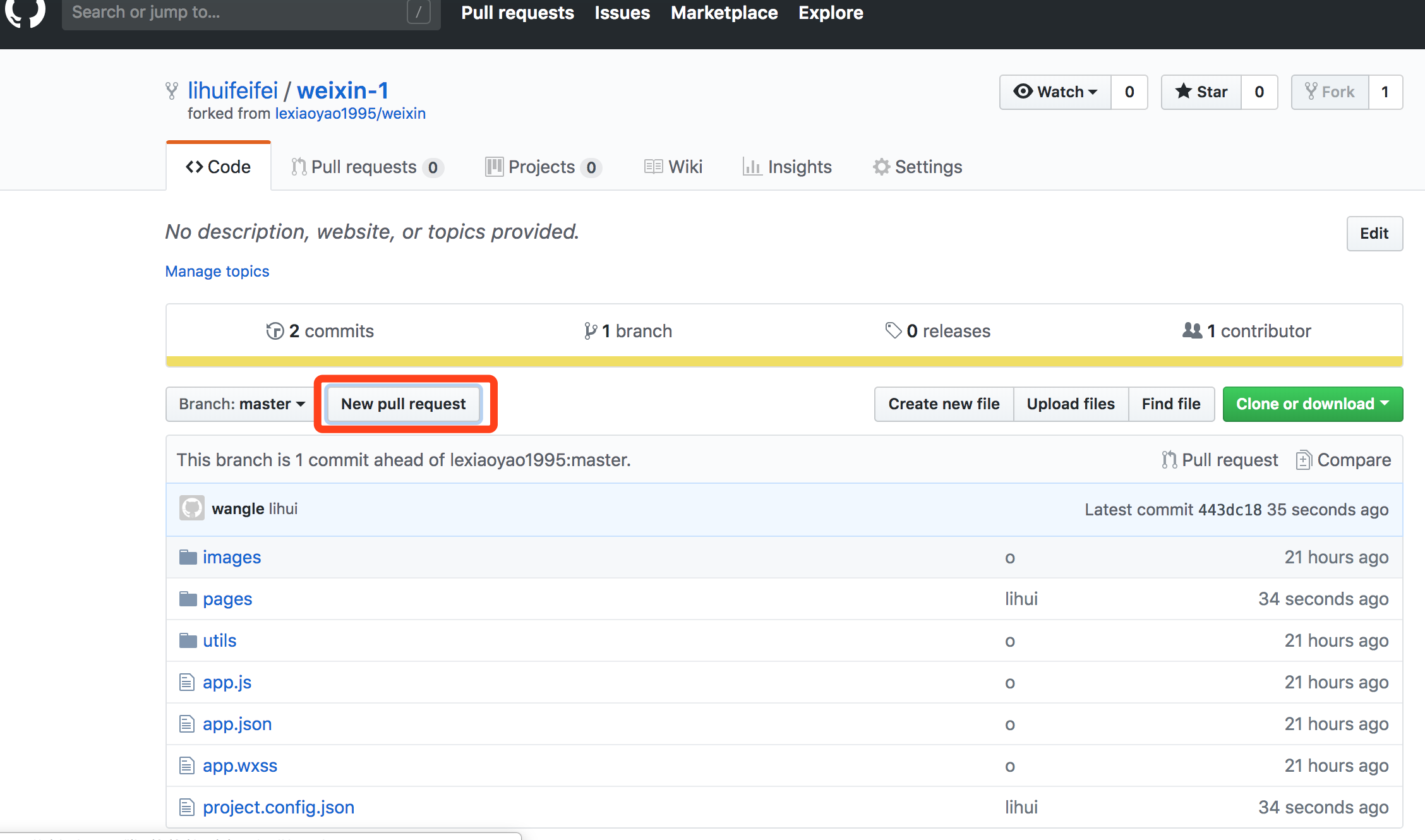Viewport: 1425px width, 840px height.
Task: Open Pull requests in top navigation
Action: (x=517, y=13)
